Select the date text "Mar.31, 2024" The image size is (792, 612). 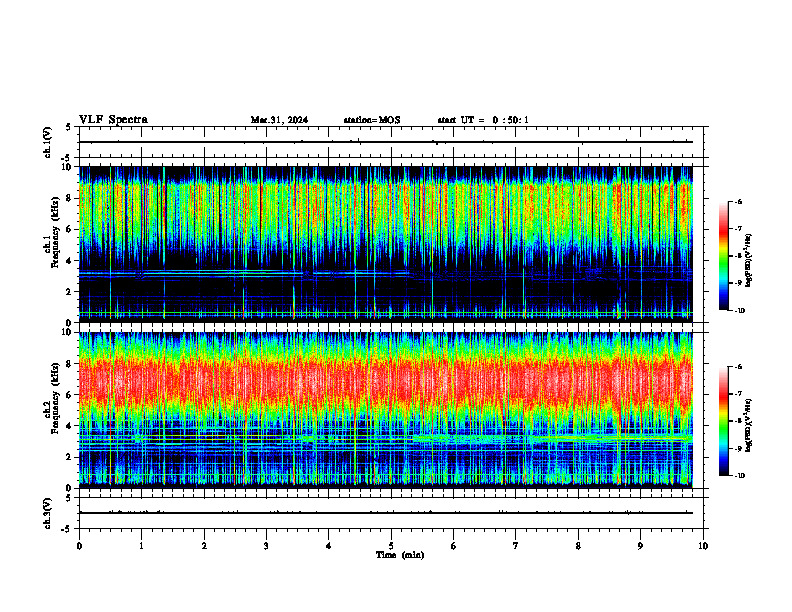tap(279, 120)
